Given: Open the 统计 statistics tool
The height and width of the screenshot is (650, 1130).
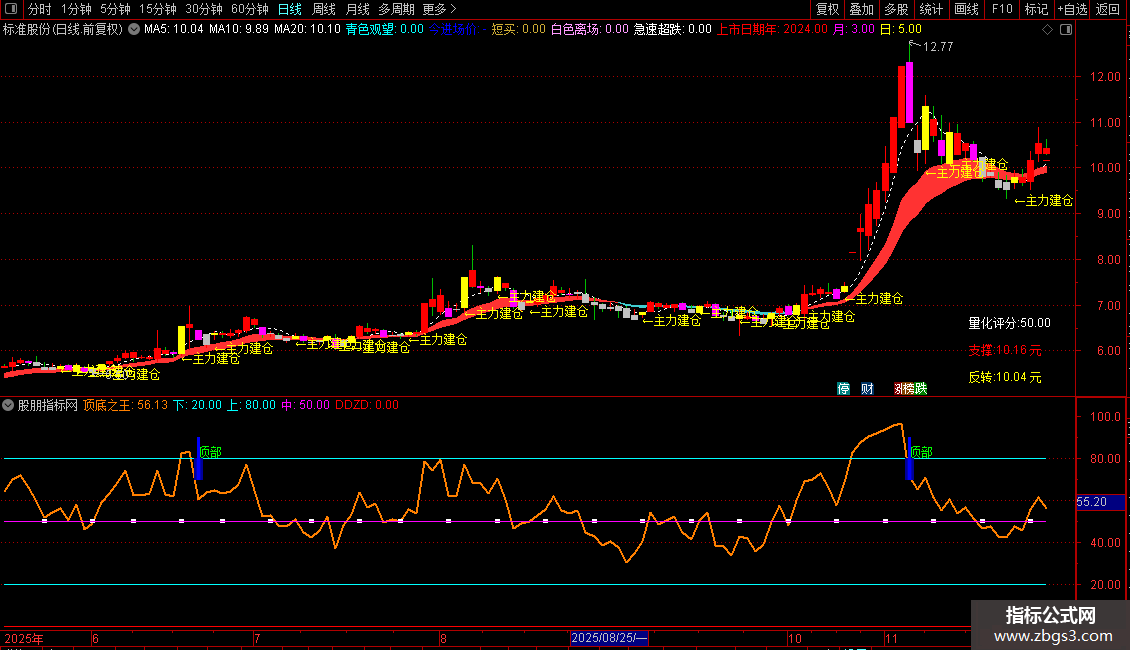Looking at the screenshot, I should 930,9.
